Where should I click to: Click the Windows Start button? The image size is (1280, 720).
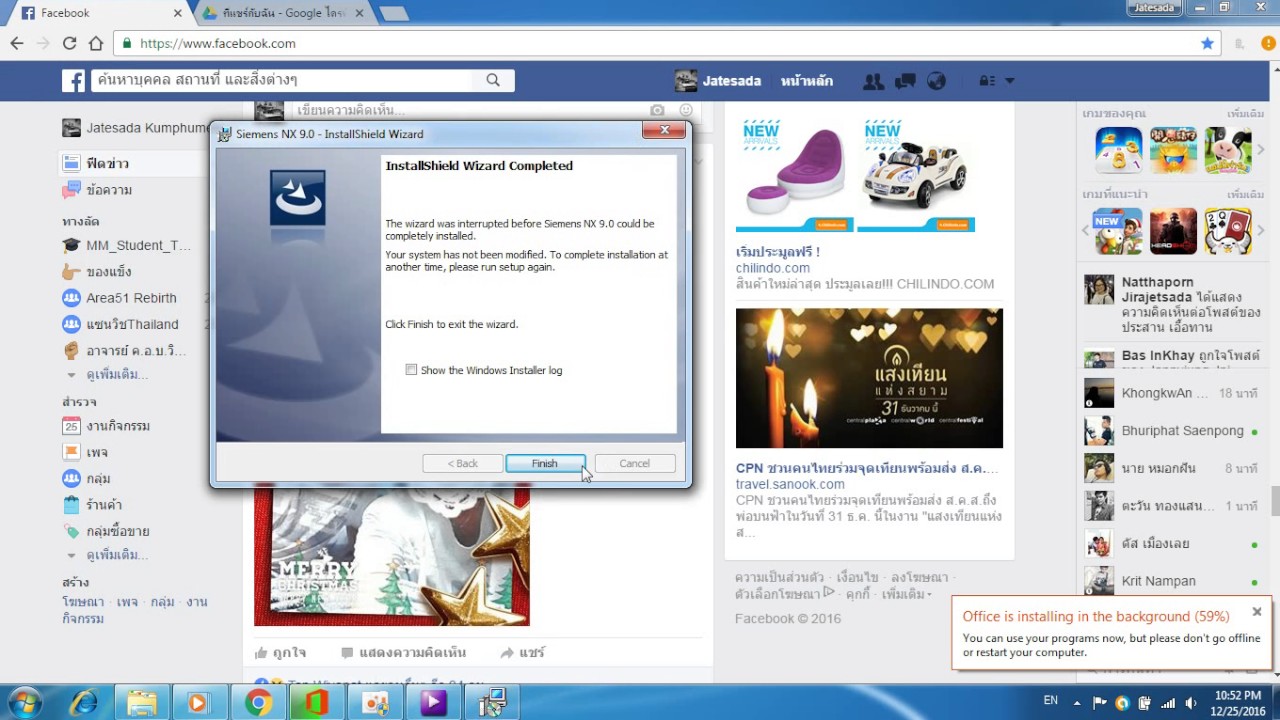point(24,702)
